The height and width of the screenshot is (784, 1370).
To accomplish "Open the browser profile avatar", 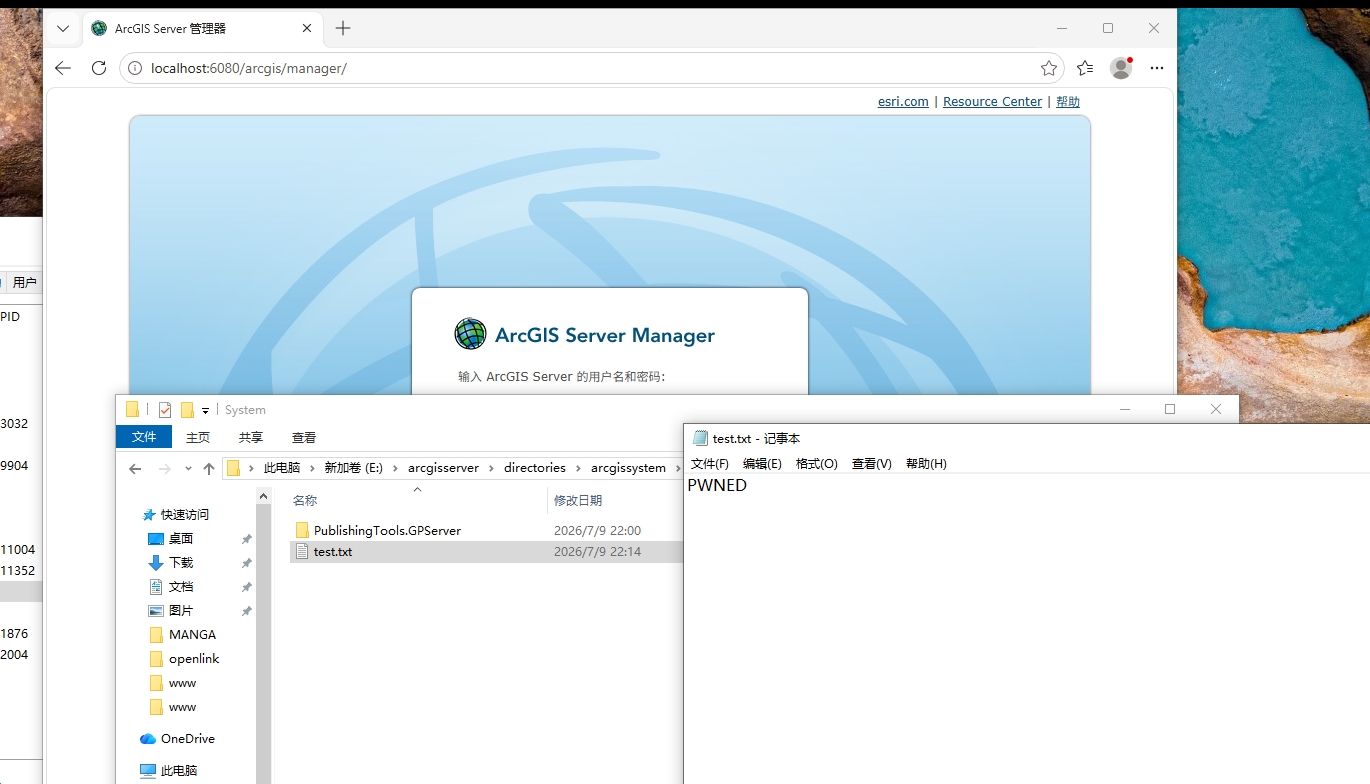I will pos(1121,68).
